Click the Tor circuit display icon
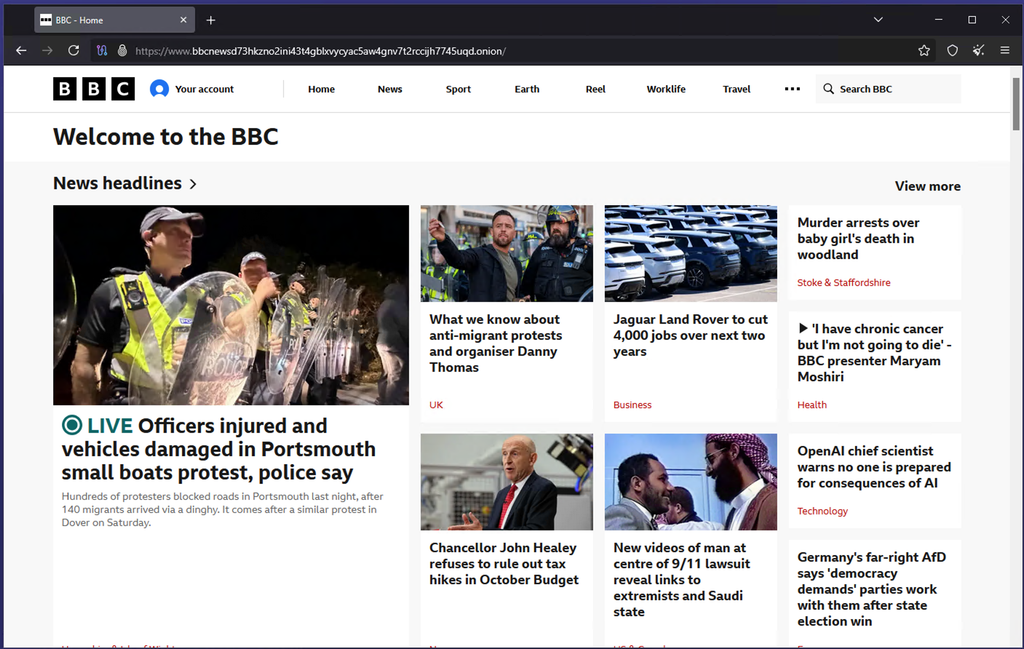Viewport: 1024px width, 649px height. (x=102, y=51)
